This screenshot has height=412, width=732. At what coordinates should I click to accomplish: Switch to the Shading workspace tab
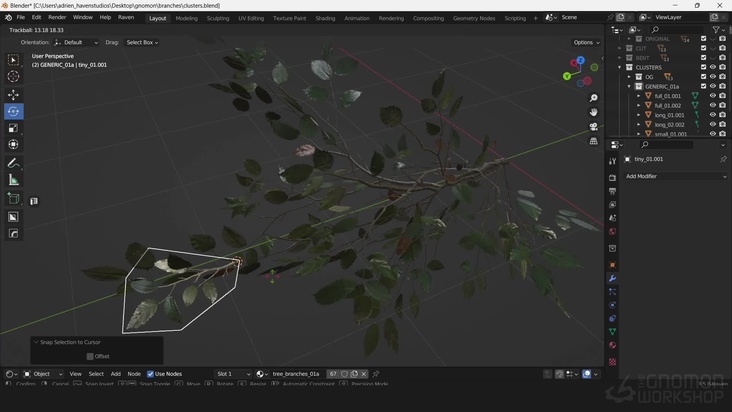[x=325, y=18]
